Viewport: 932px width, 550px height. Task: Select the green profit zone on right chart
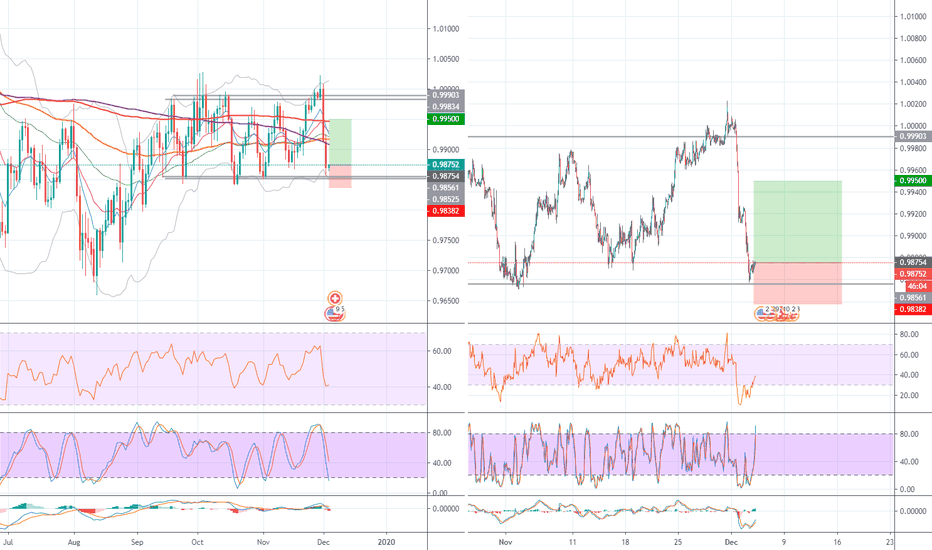797,221
